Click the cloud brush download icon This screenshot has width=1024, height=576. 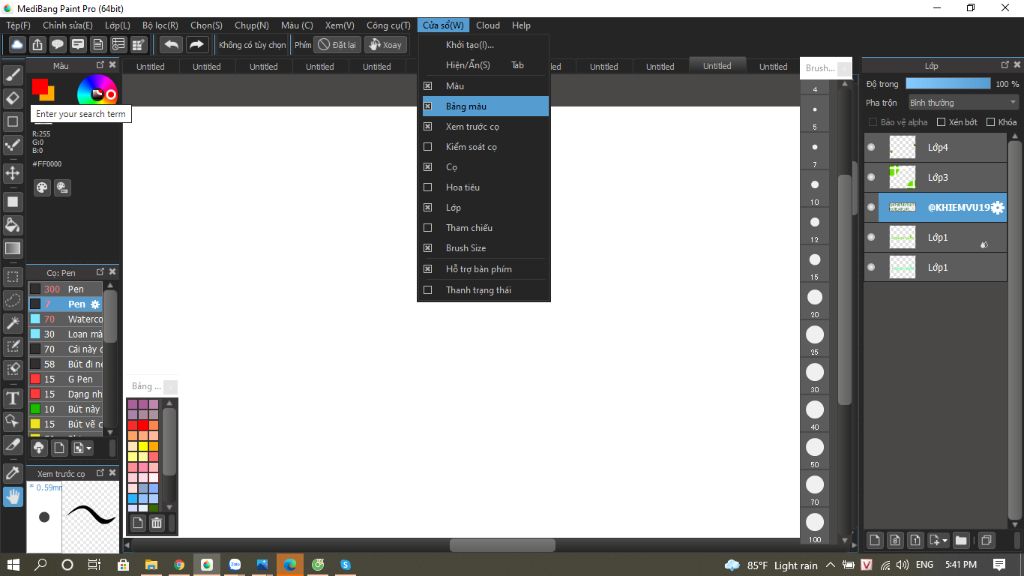point(39,448)
